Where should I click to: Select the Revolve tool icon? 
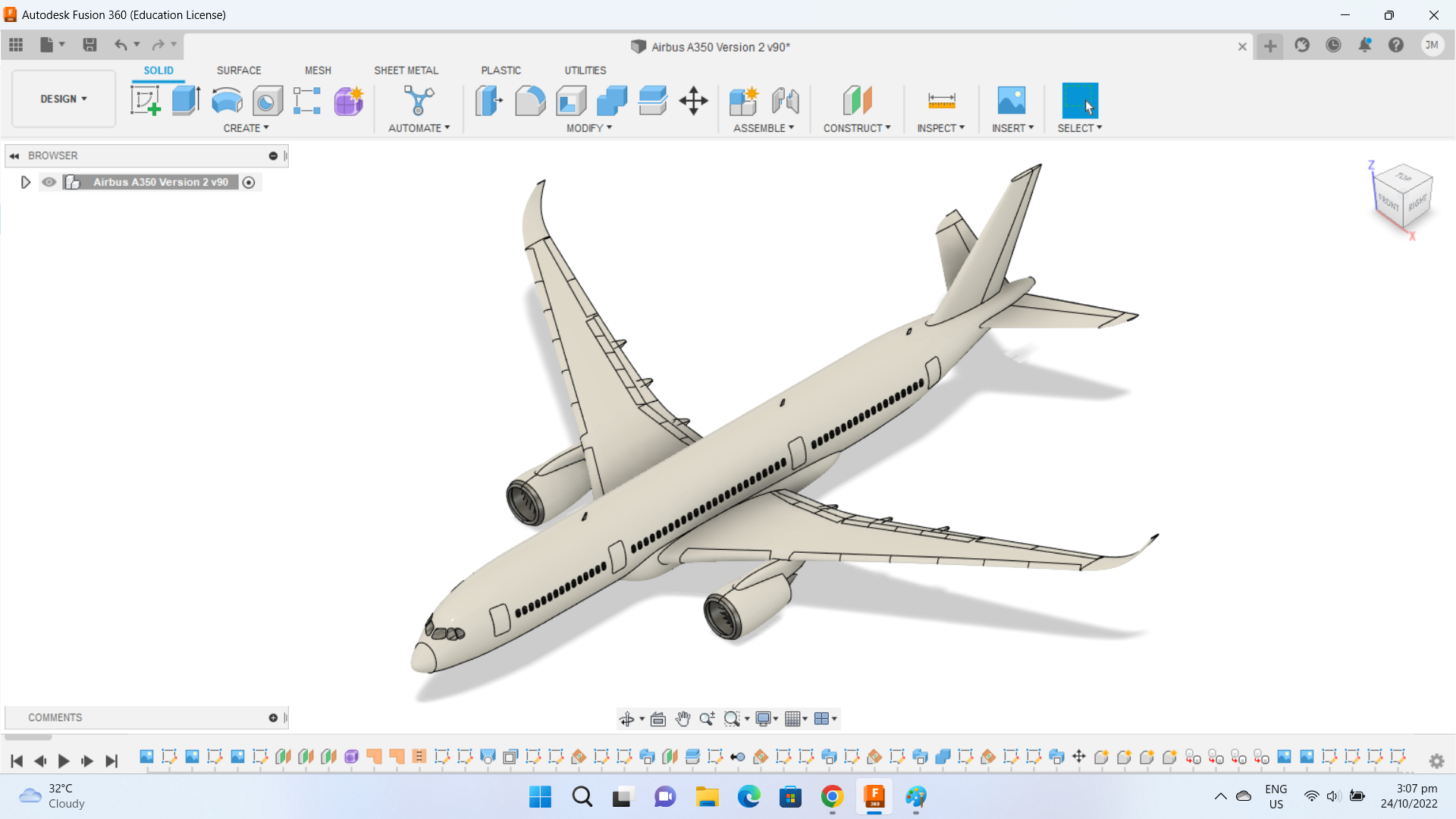(227, 100)
